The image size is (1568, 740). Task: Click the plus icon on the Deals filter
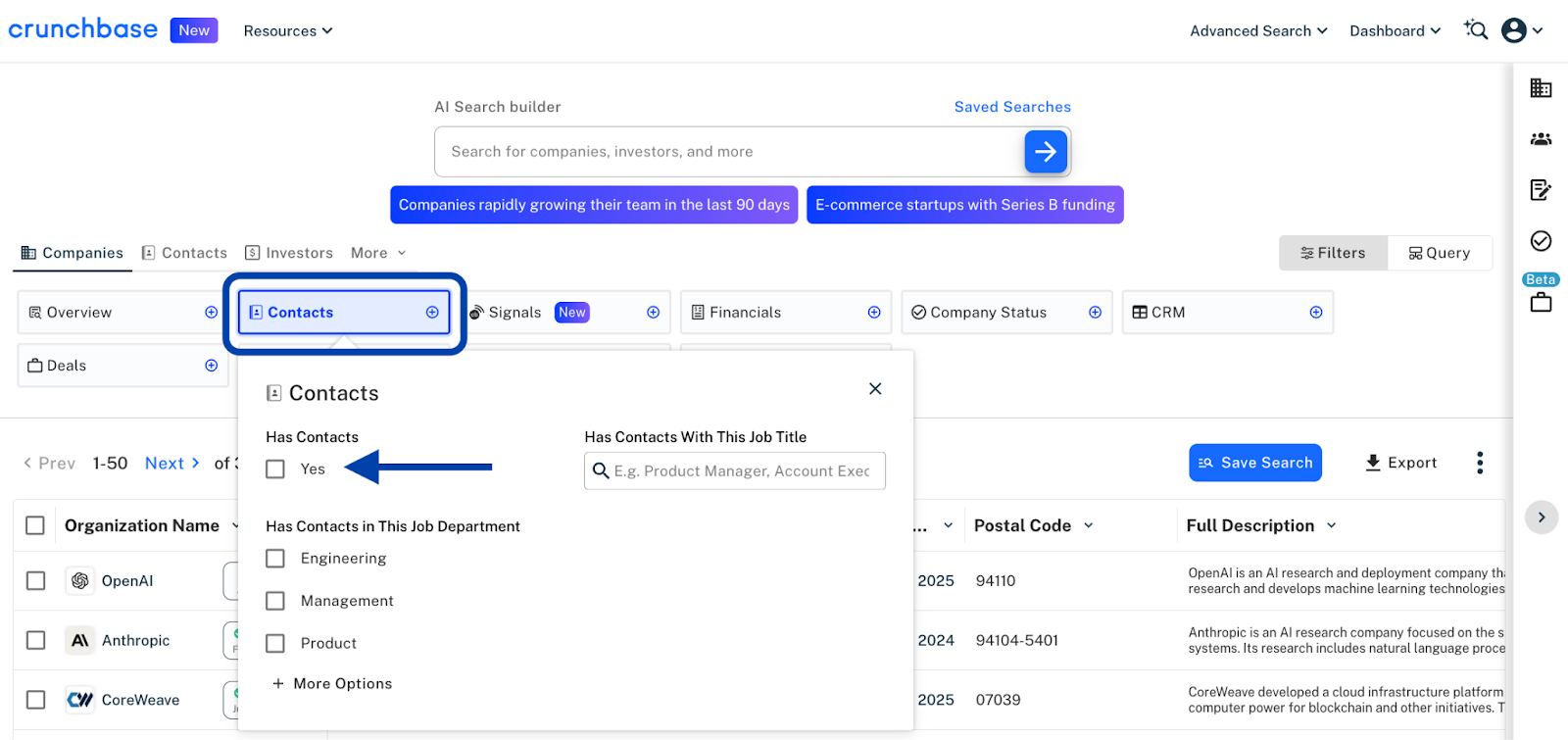click(211, 366)
